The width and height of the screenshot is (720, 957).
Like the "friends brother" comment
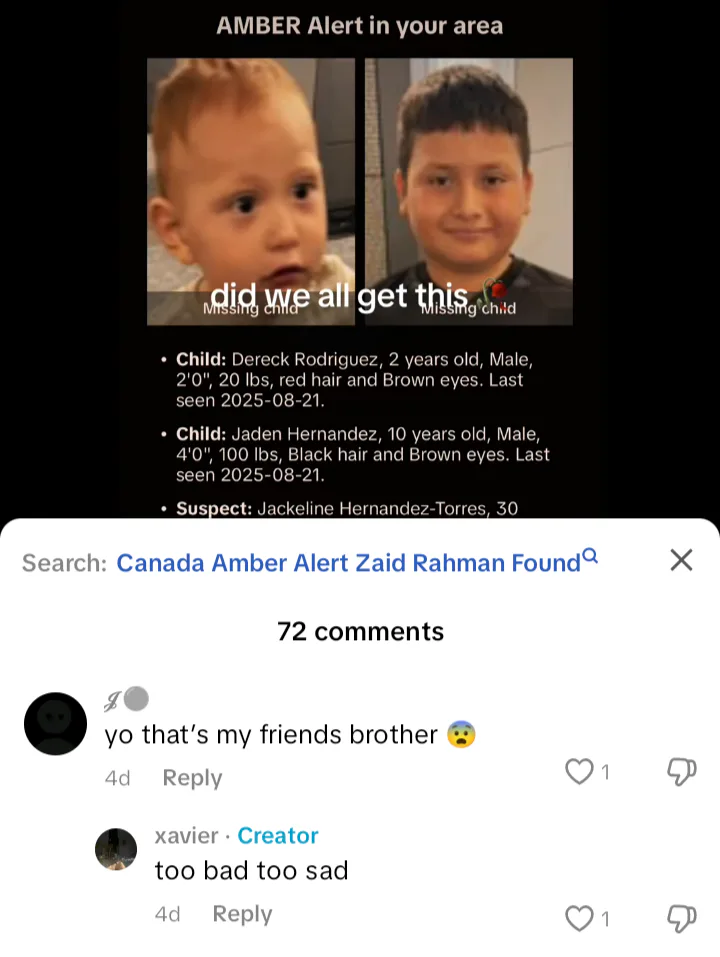click(579, 771)
